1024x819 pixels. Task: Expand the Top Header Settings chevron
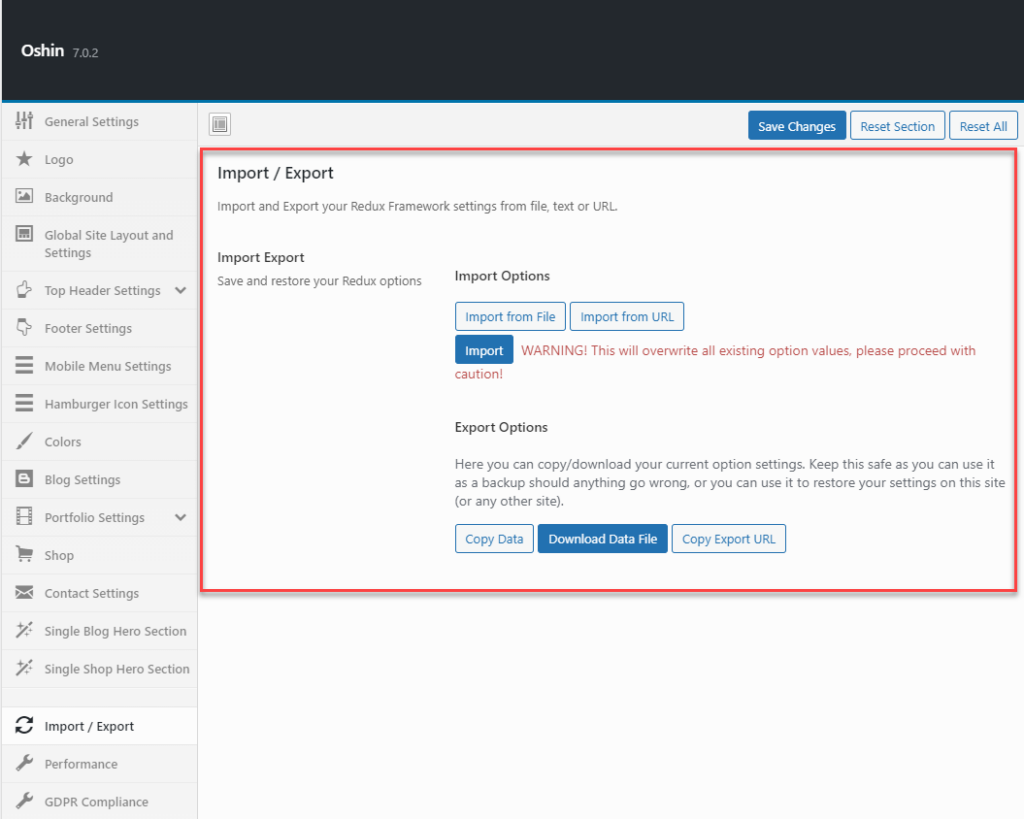click(182, 290)
